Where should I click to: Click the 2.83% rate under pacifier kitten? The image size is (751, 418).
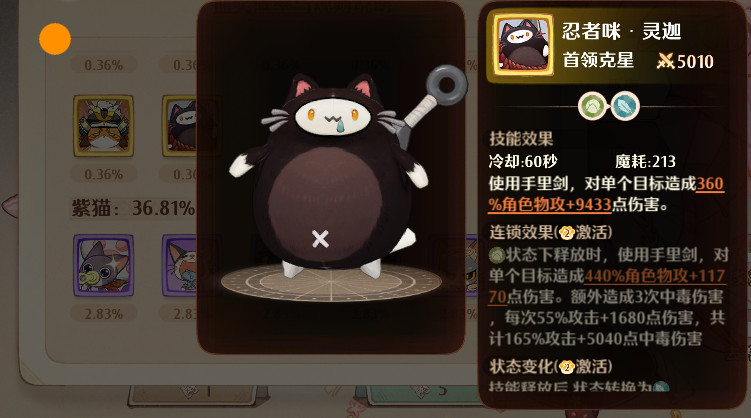coord(103,314)
